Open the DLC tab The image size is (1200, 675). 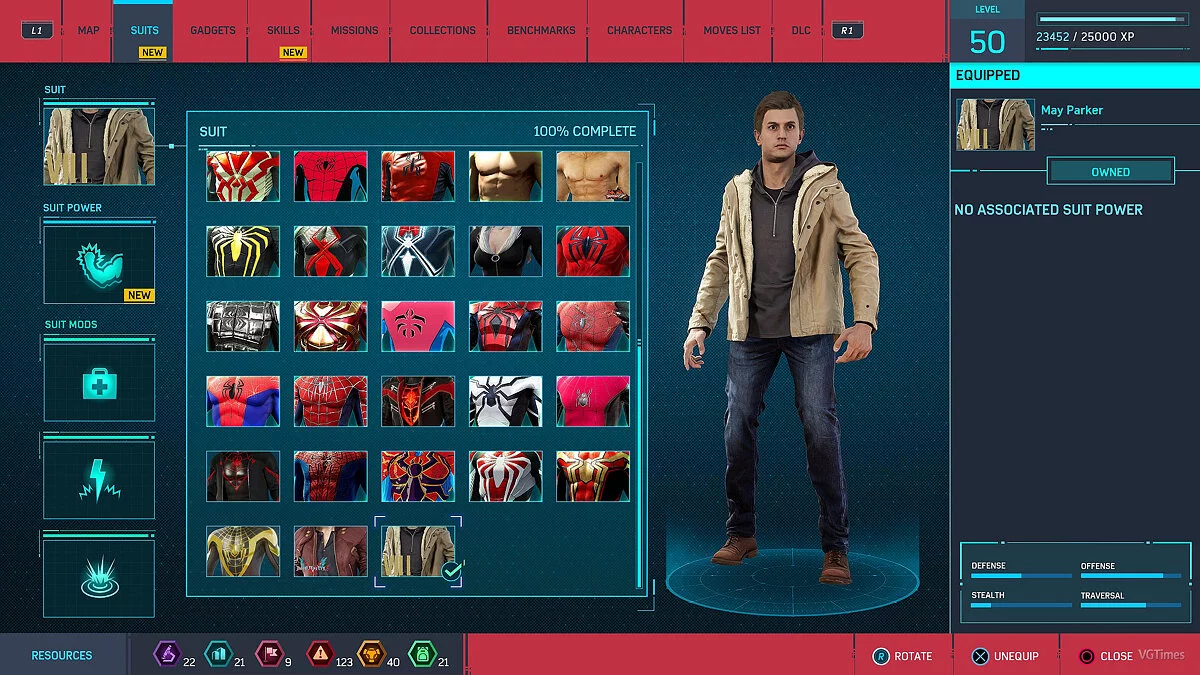coord(799,30)
